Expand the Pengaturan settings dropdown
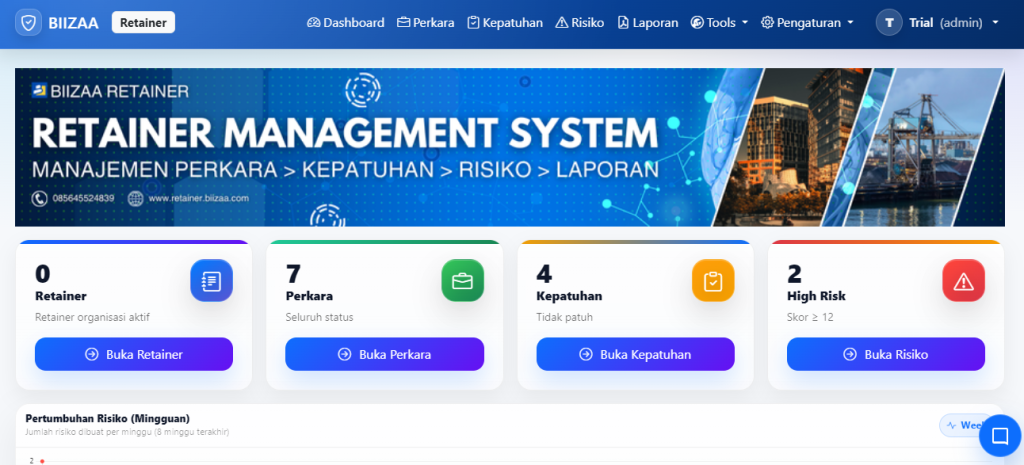Screen dimensions: 1024x465 [807, 23]
